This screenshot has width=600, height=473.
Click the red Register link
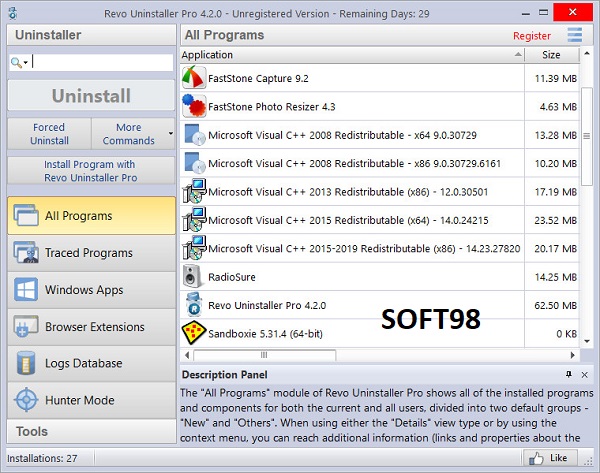tap(532, 36)
